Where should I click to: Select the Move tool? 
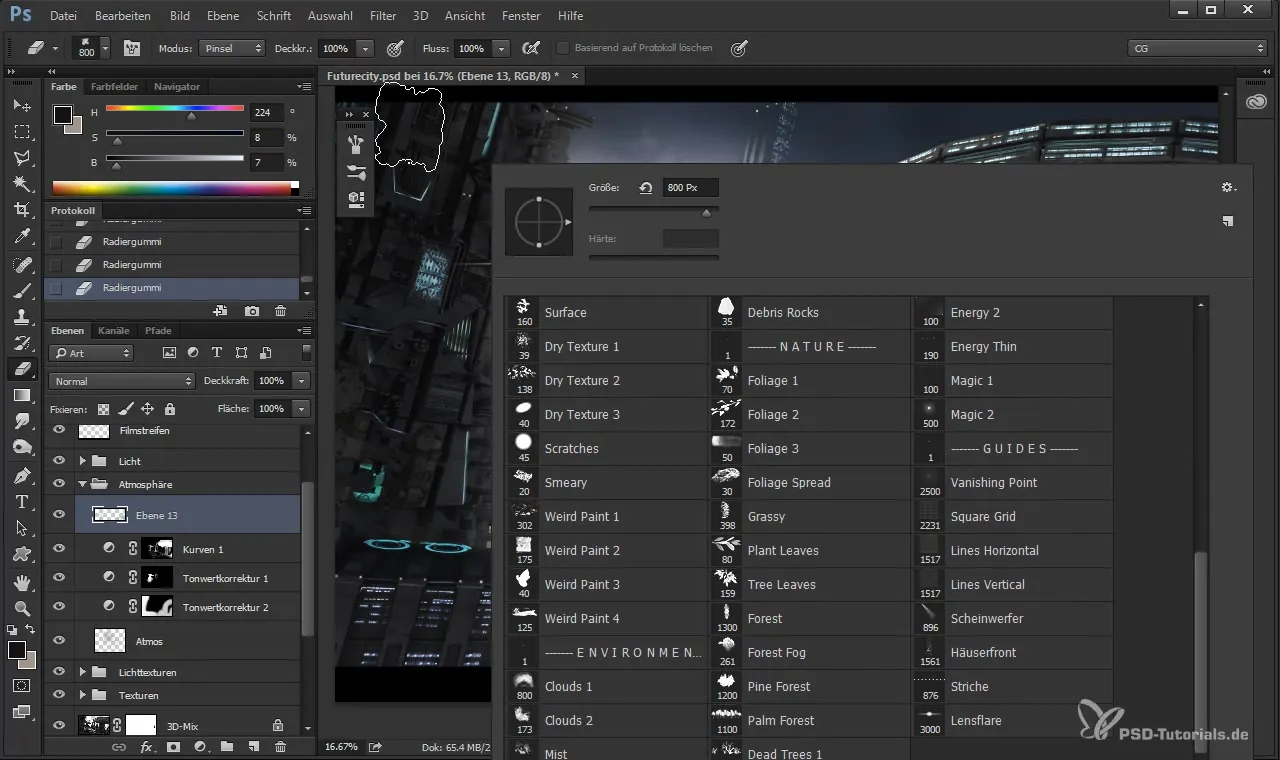22,106
